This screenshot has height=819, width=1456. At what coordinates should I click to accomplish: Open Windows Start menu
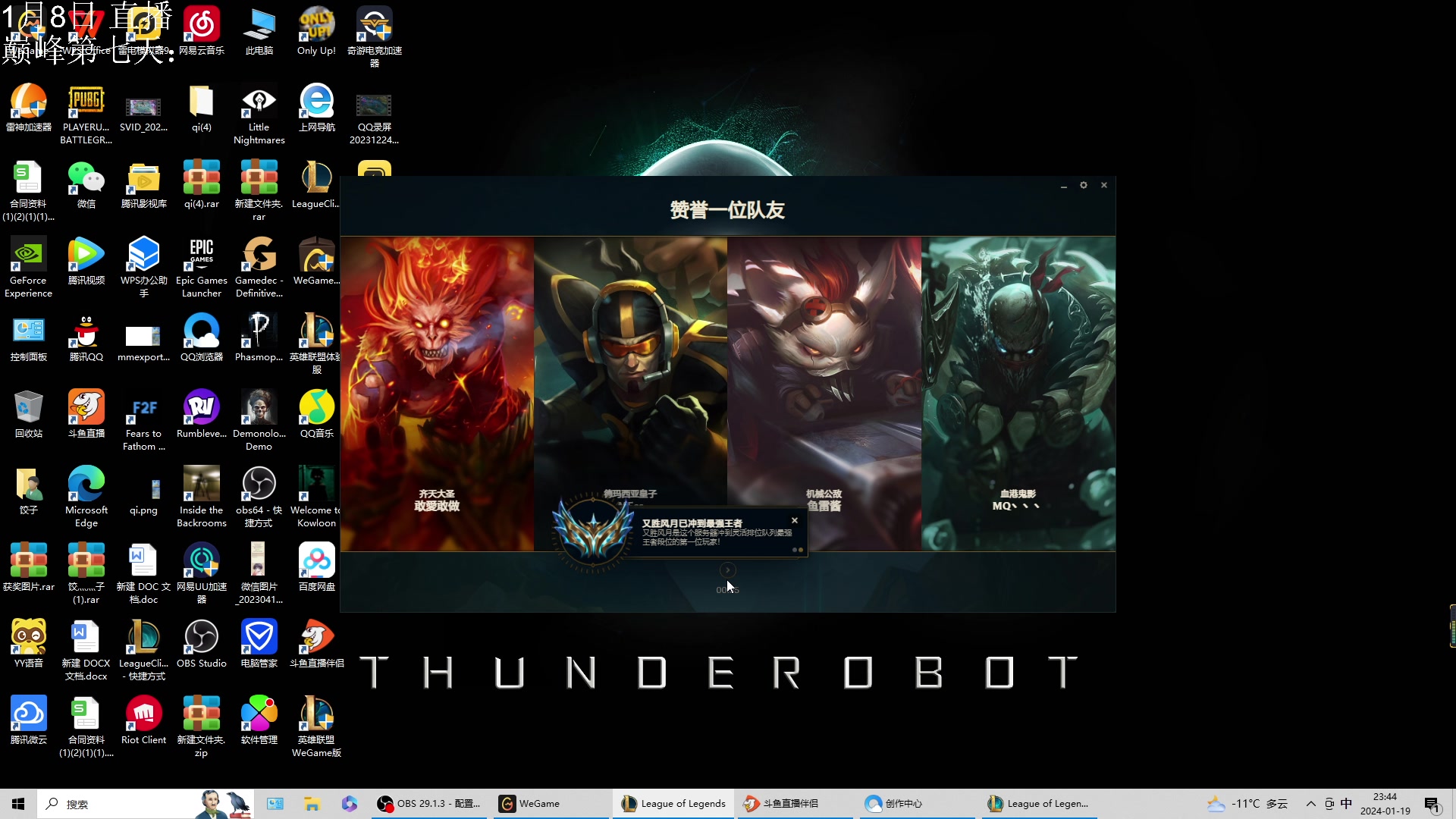tap(18, 804)
